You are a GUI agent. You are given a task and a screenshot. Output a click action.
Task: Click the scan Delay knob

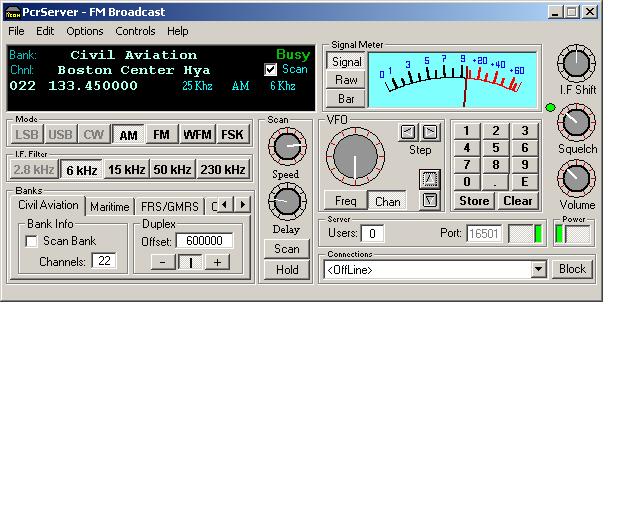click(x=285, y=202)
